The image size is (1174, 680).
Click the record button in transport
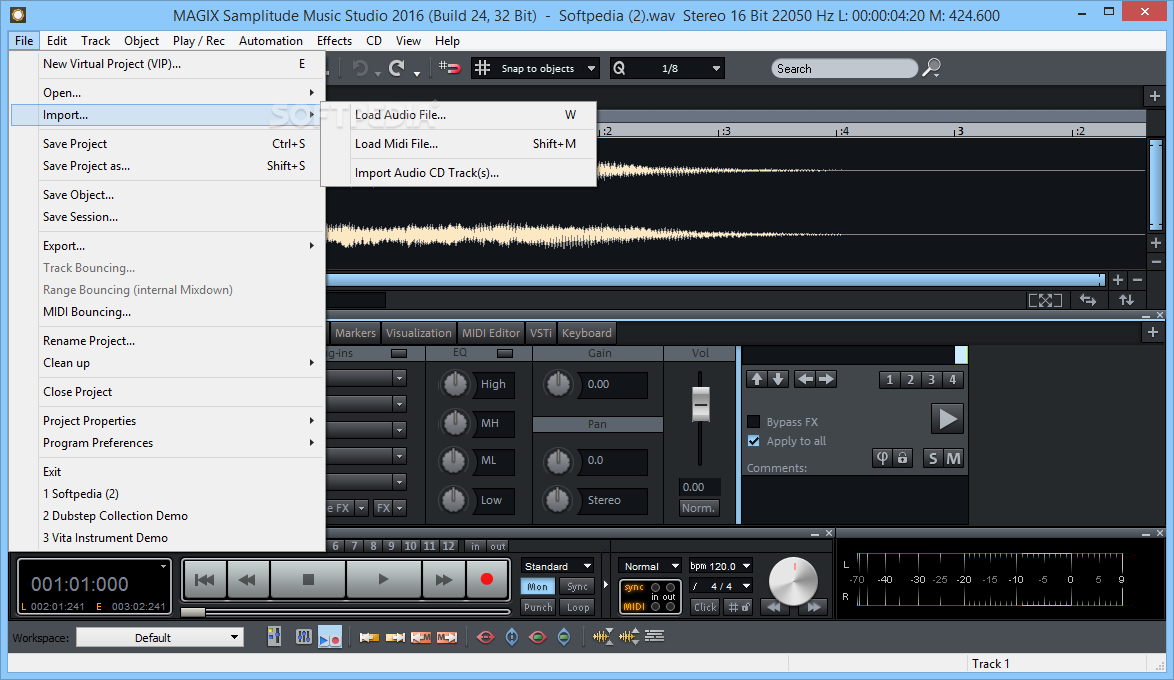[487, 579]
